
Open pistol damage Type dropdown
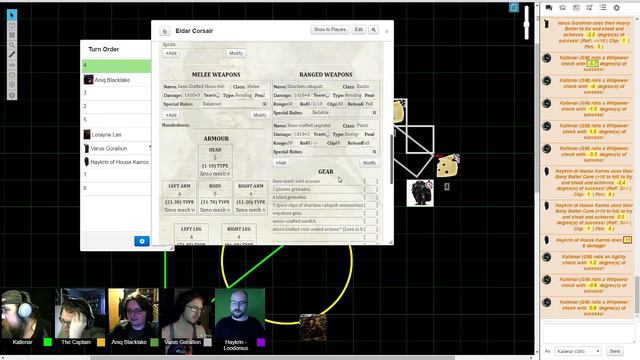pyautogui.click(x=353, y=134)
